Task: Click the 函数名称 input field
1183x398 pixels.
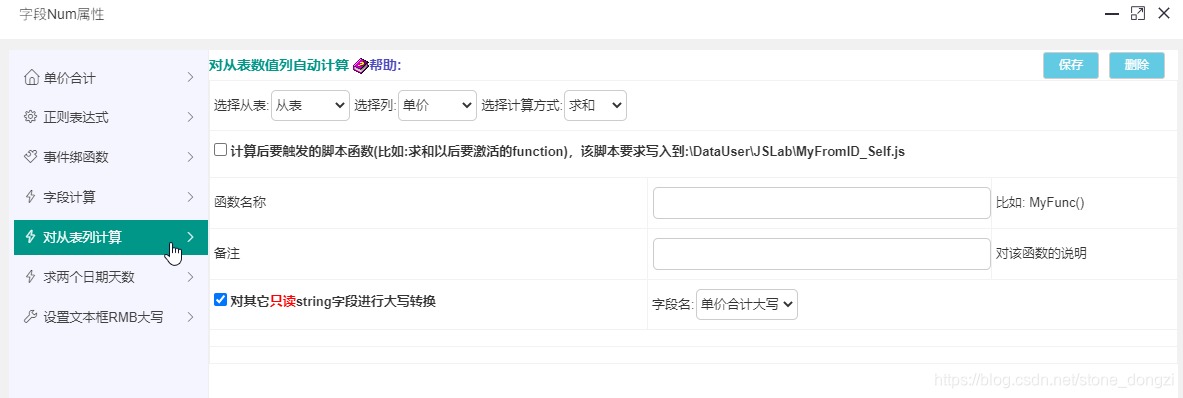Action: [822, 203]
